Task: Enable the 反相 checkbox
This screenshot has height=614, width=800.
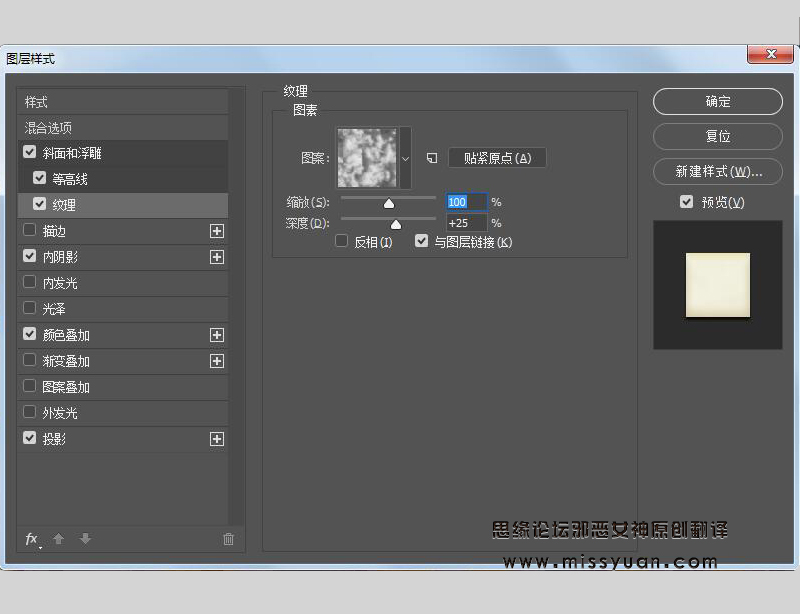Action: (x=342, y=241)
